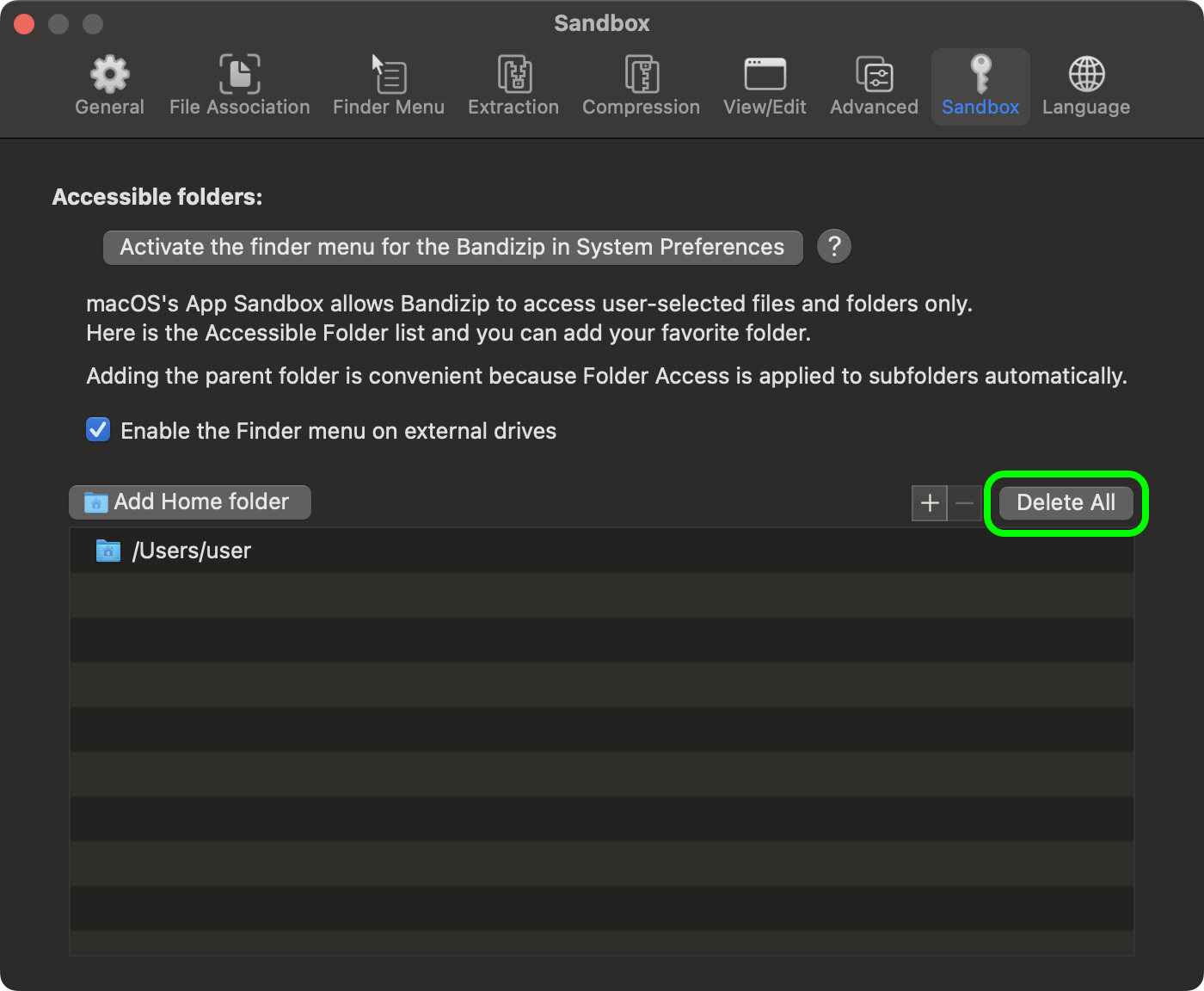Click the Advanced tab label
This screenshot has height=991, width=1204.
[874, 108]
